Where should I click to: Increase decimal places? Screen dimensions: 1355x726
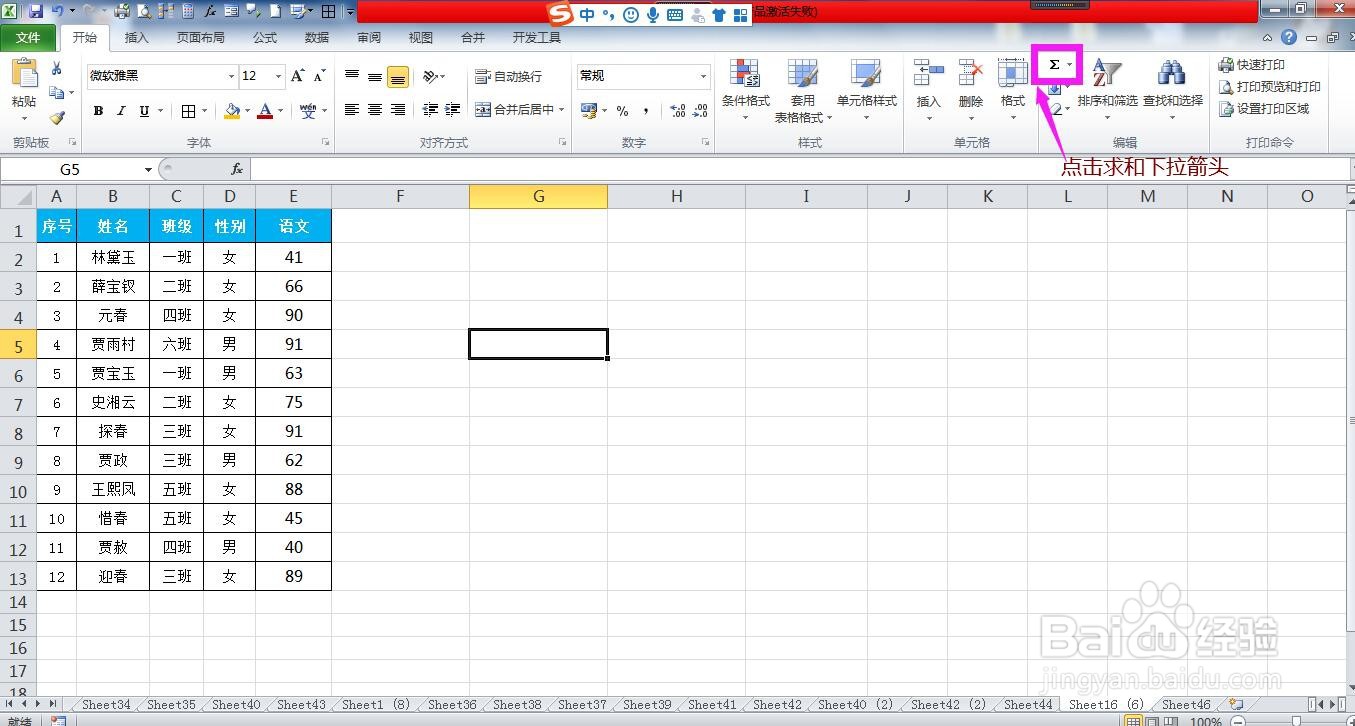pos(677,111)
